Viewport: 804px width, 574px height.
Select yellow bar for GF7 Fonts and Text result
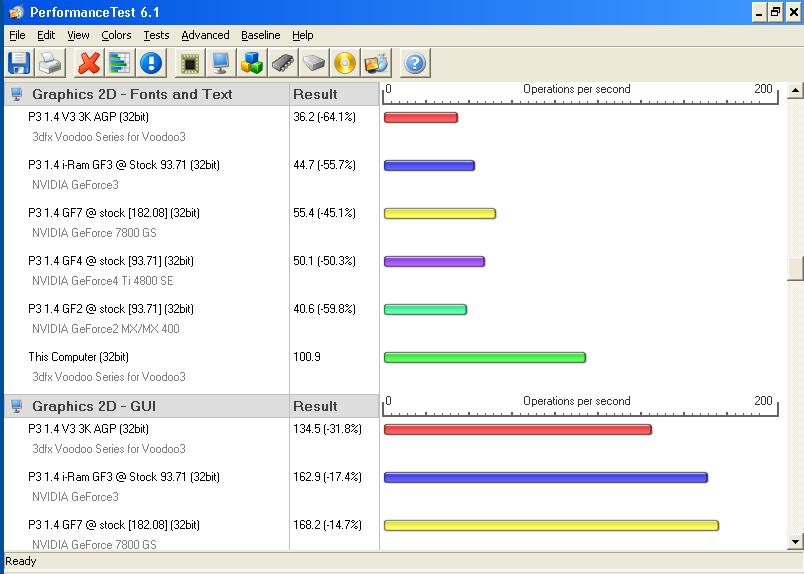click(440, 213)
